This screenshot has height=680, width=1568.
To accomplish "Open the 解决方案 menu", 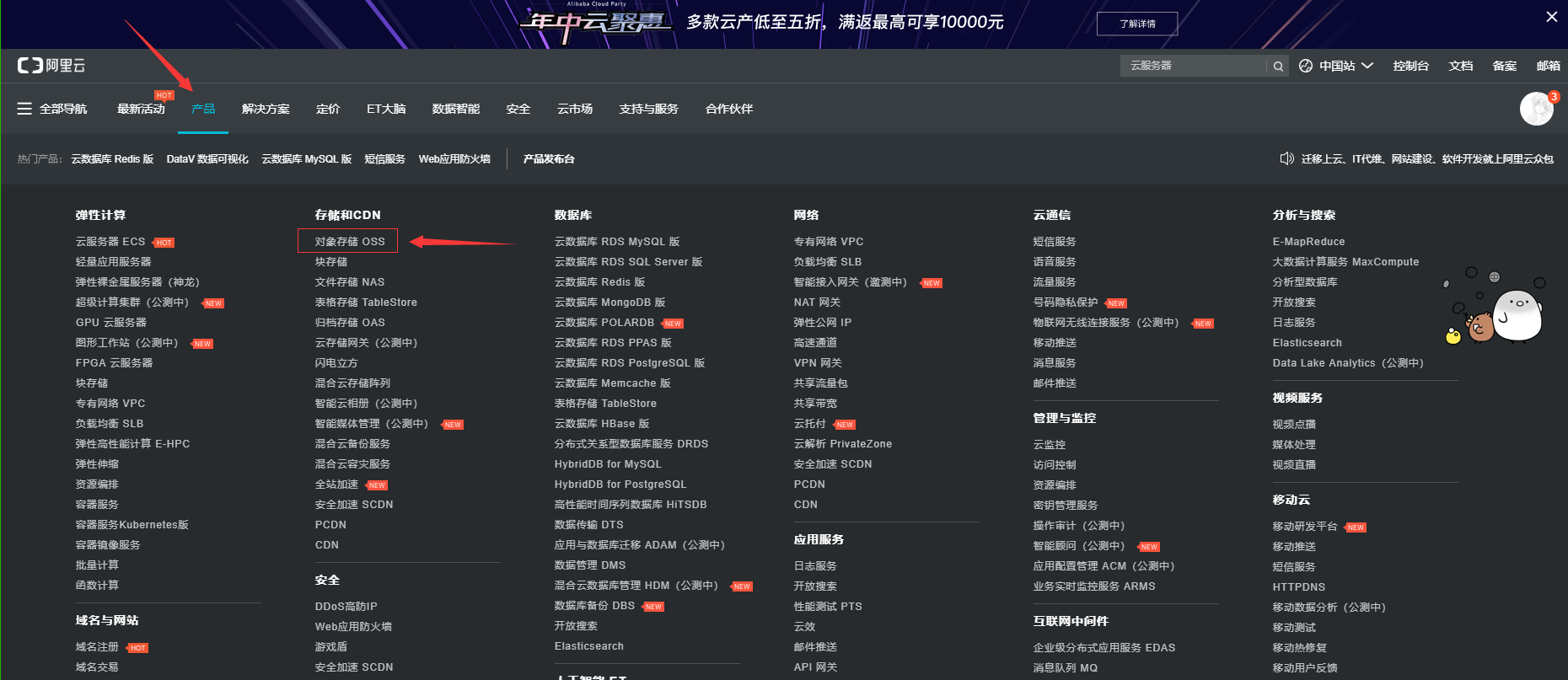I will tap(266, 109).
